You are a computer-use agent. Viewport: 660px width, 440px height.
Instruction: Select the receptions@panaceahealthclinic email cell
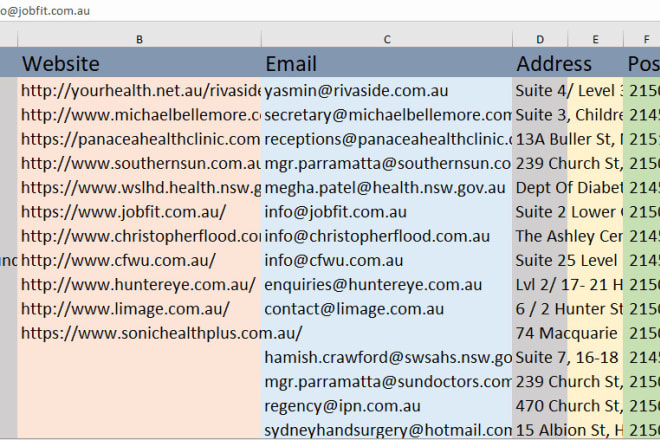click(x=387, y=139)
